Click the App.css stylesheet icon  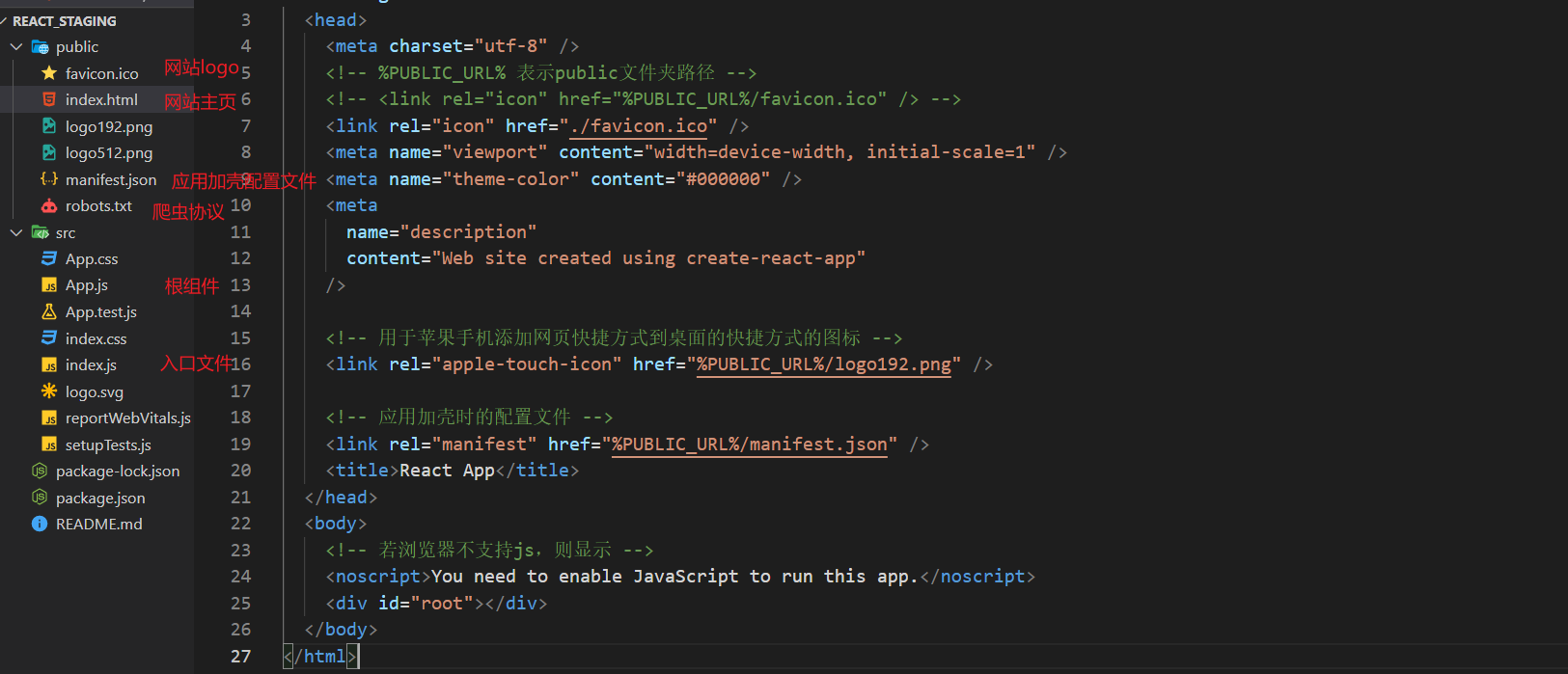point(49,258)
